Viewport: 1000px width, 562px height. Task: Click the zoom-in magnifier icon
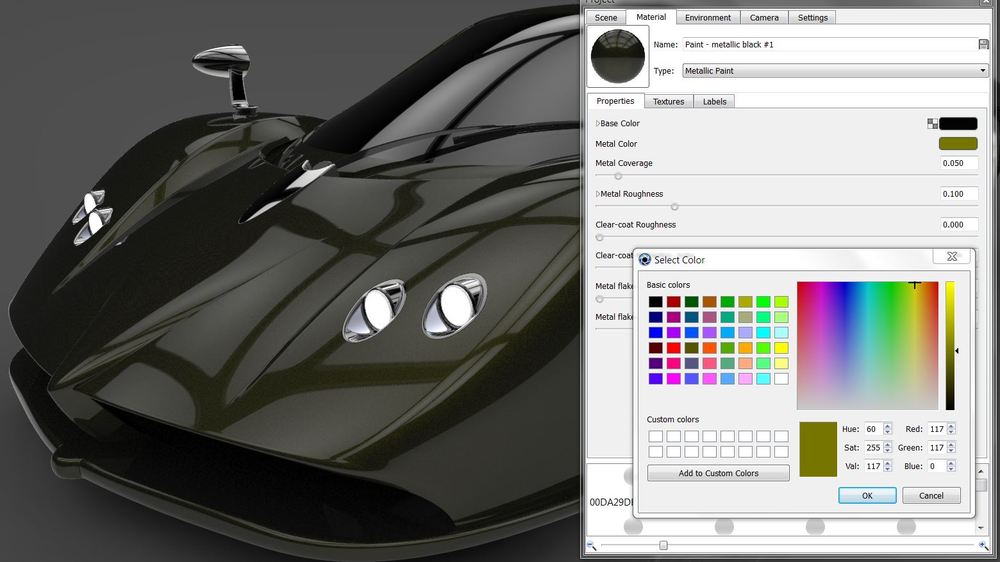click(985, 545)
